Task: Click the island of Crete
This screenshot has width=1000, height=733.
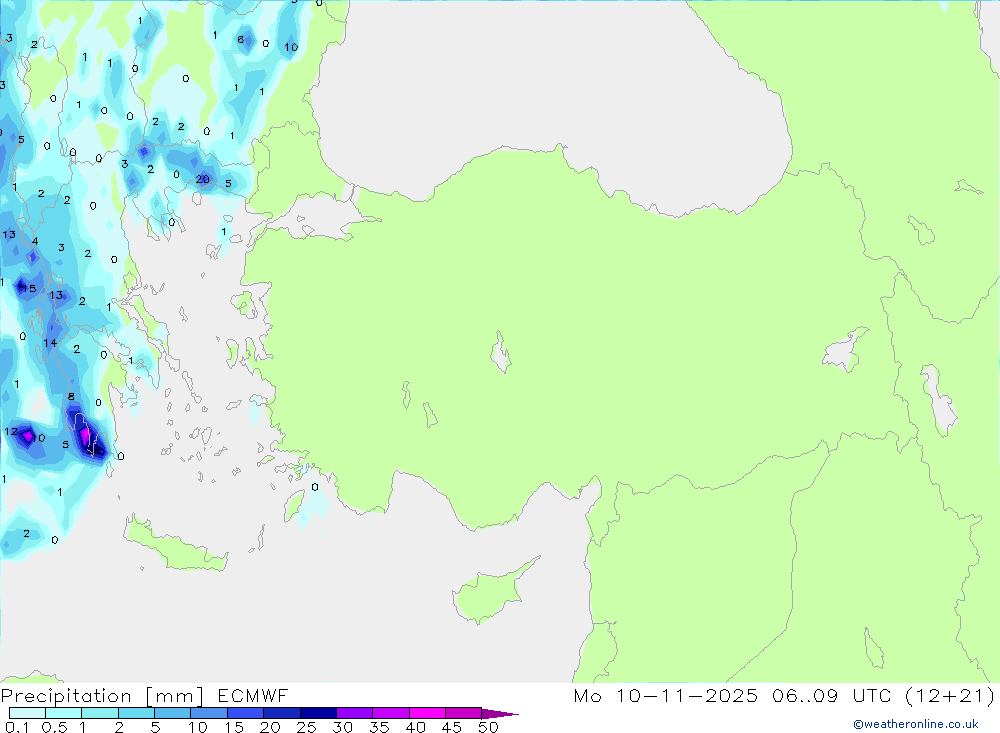Action: point(175,546)
